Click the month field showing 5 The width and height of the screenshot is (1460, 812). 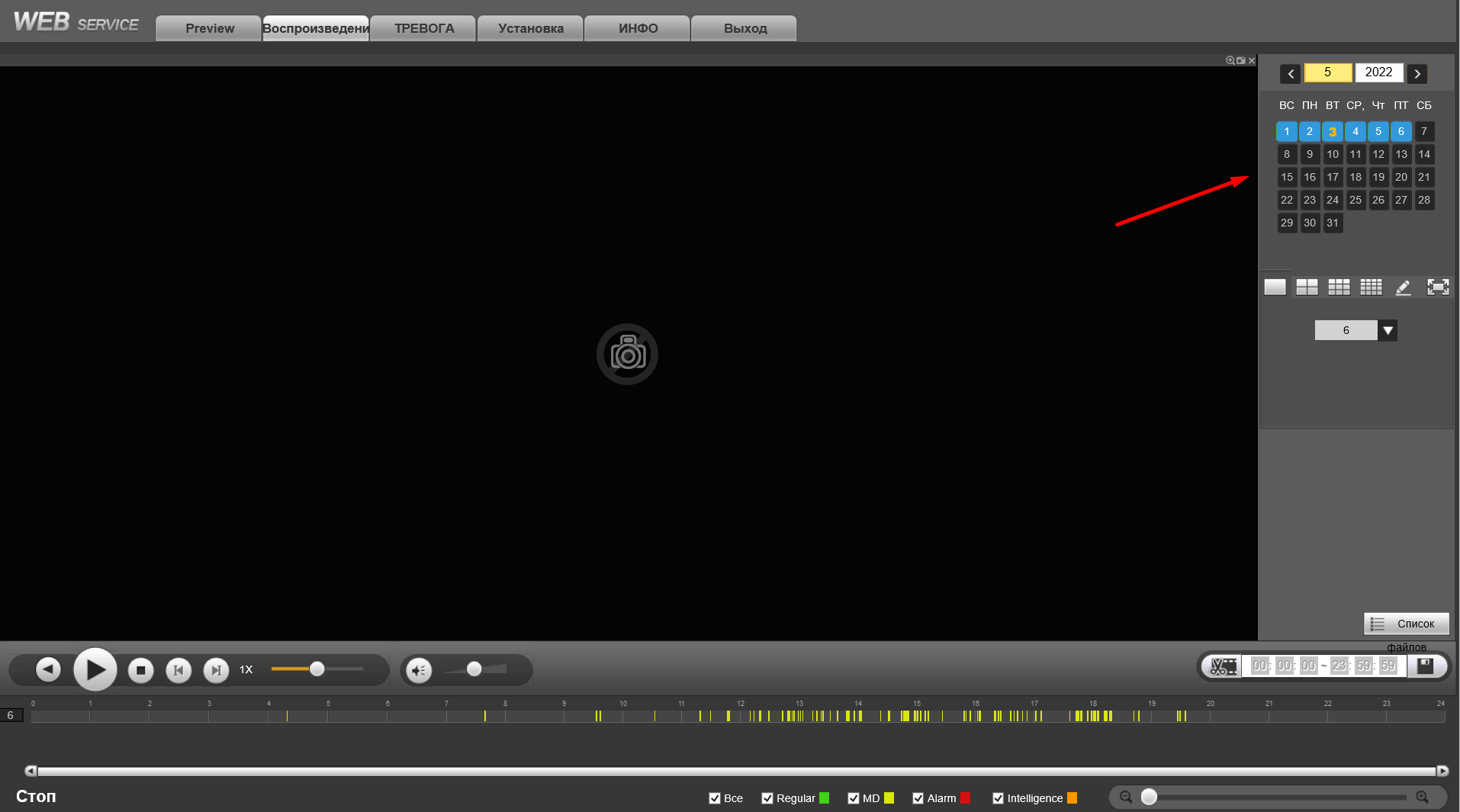[1328, 72]
